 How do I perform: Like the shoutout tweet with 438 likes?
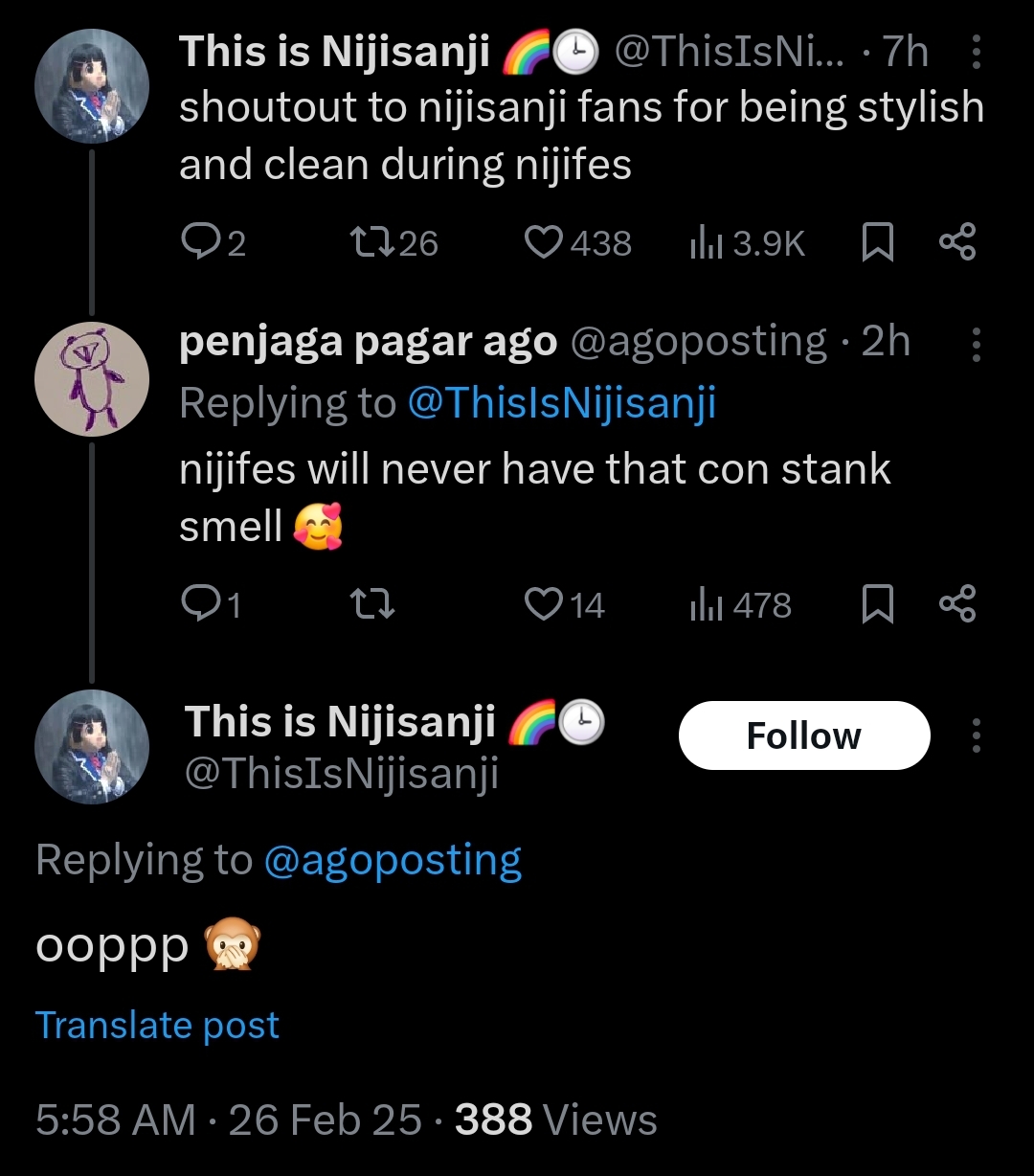click(x=544, y=242)
